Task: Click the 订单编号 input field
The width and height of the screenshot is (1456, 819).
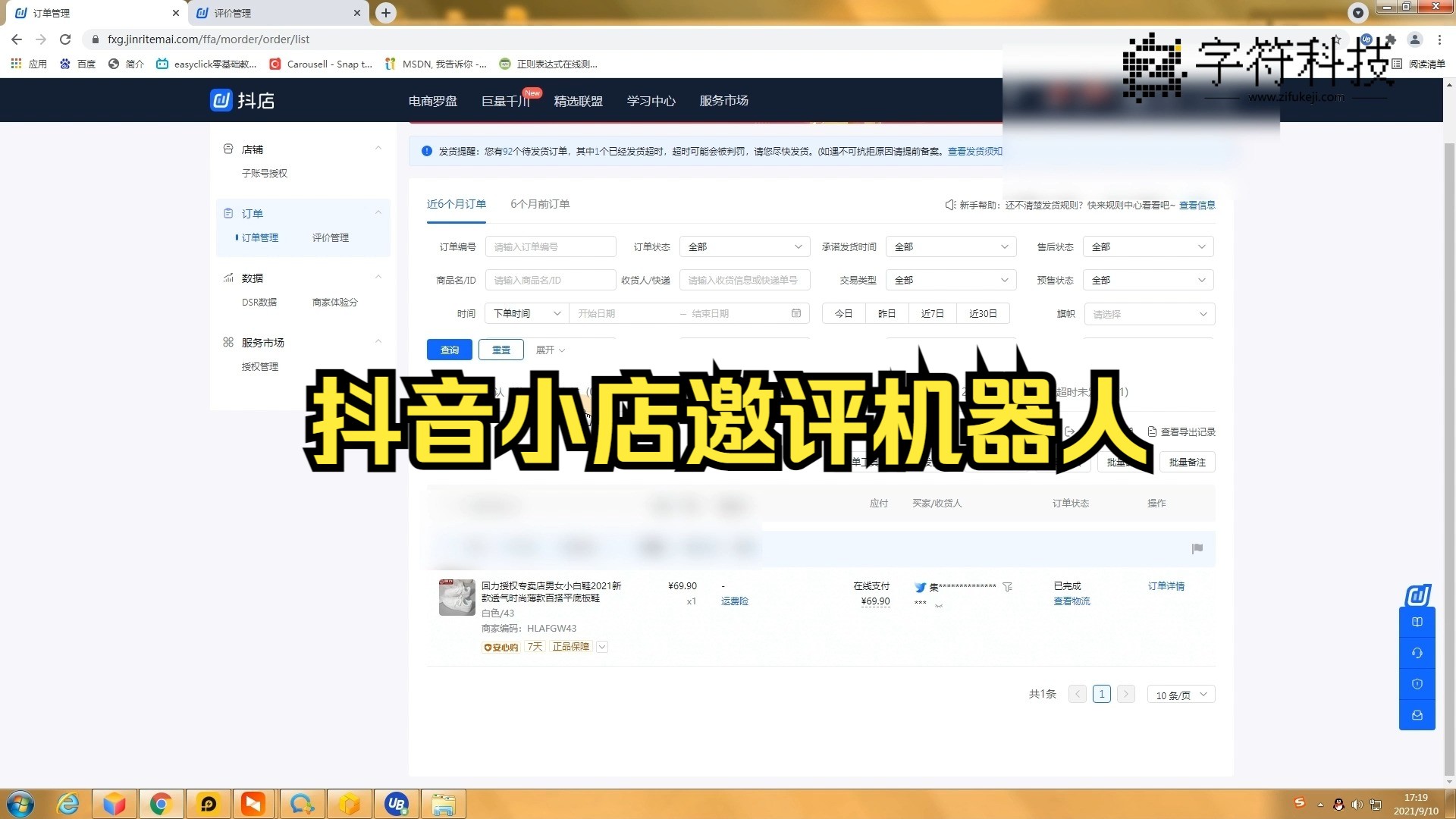Action: (551, 246)
